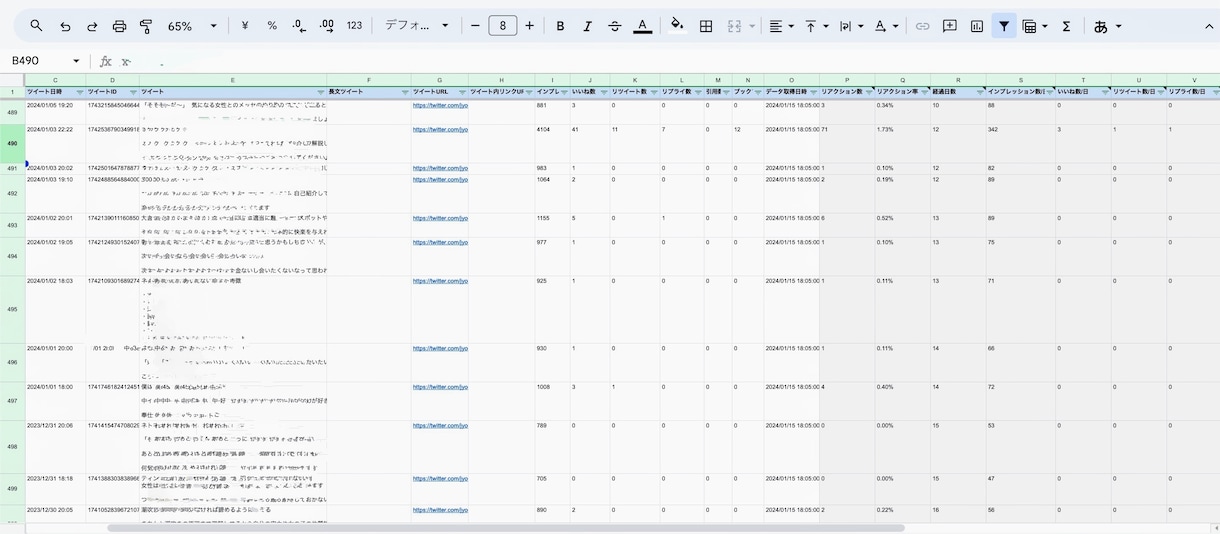Click the text color button
This screenshot has height=534, width=1220.
[x=642, y=26]
